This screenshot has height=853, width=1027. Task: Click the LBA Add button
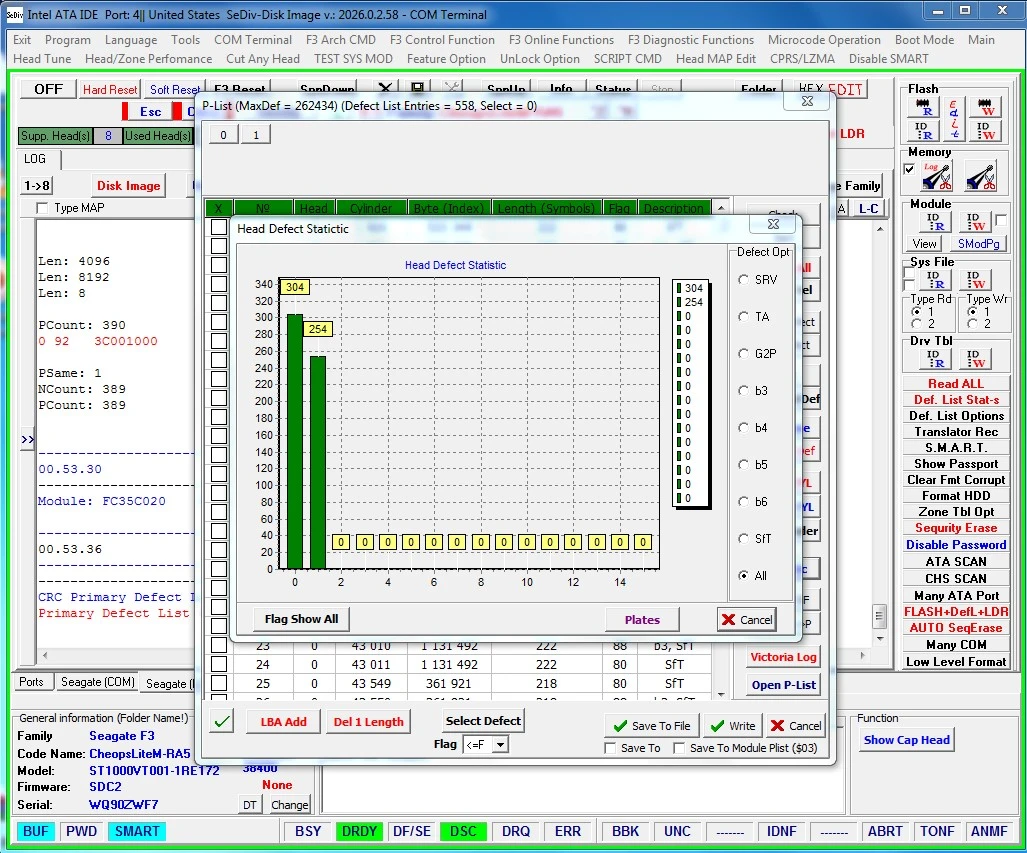[x=283, y=722]
